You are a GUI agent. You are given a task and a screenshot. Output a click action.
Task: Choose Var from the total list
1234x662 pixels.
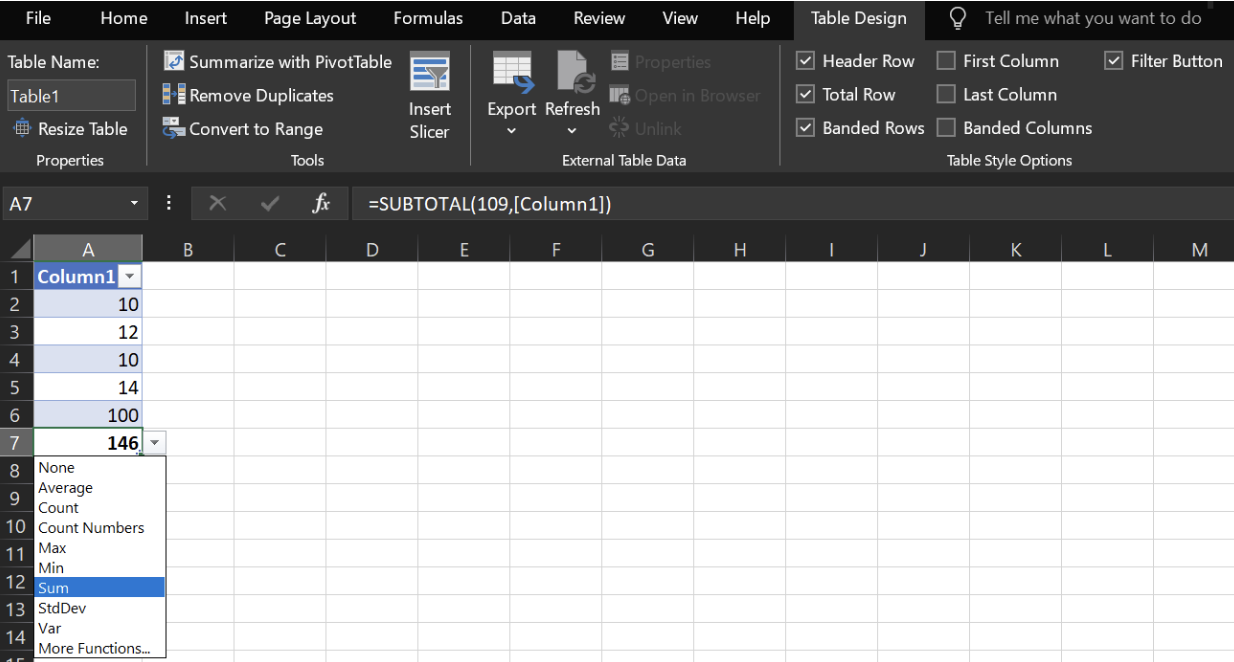click(100, 628)
